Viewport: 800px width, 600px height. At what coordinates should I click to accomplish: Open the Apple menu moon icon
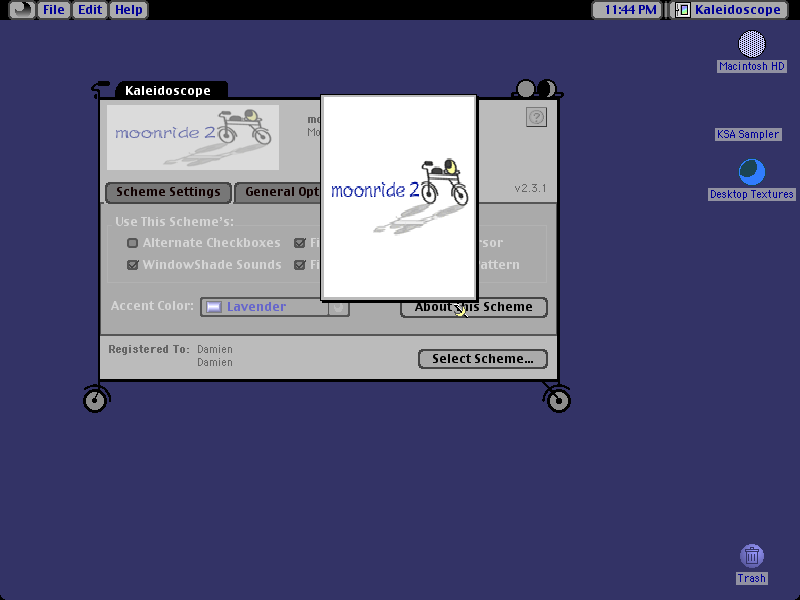[x=22, y=10]
